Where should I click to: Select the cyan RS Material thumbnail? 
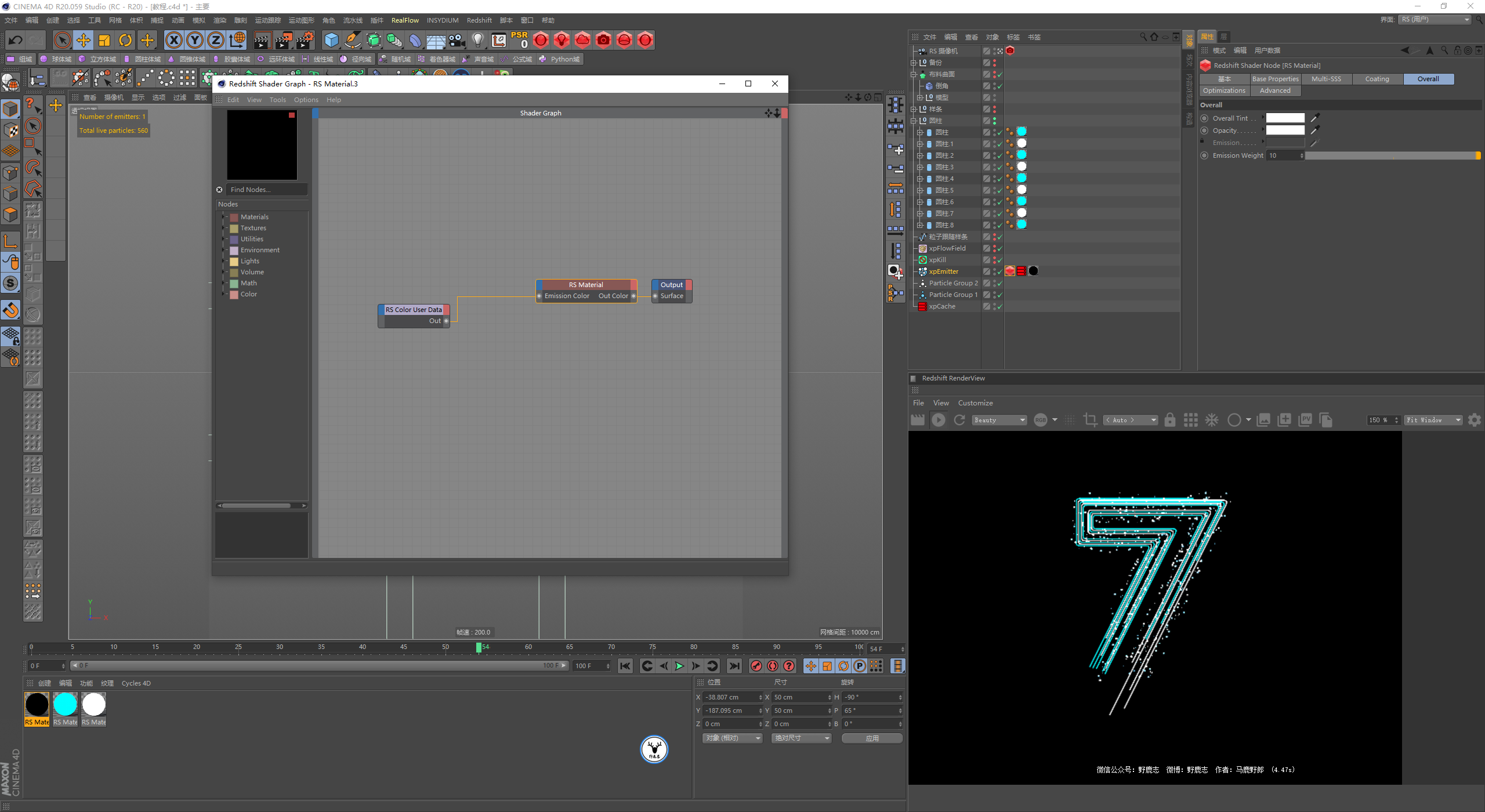65,705
